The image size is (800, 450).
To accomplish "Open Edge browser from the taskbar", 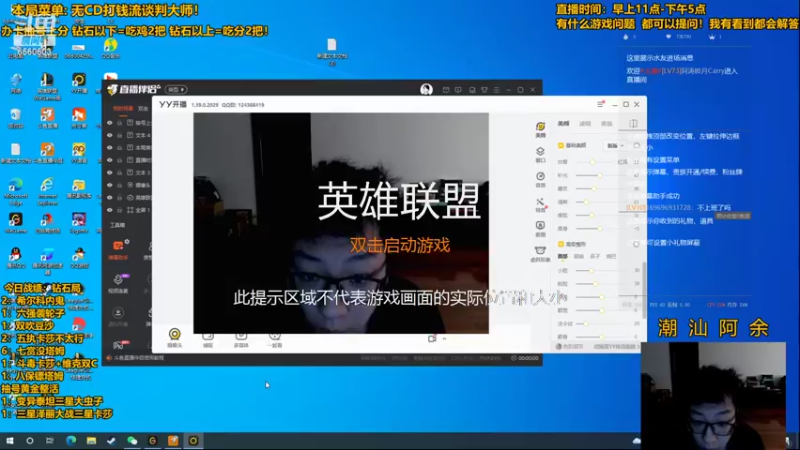I will (71, 441).
